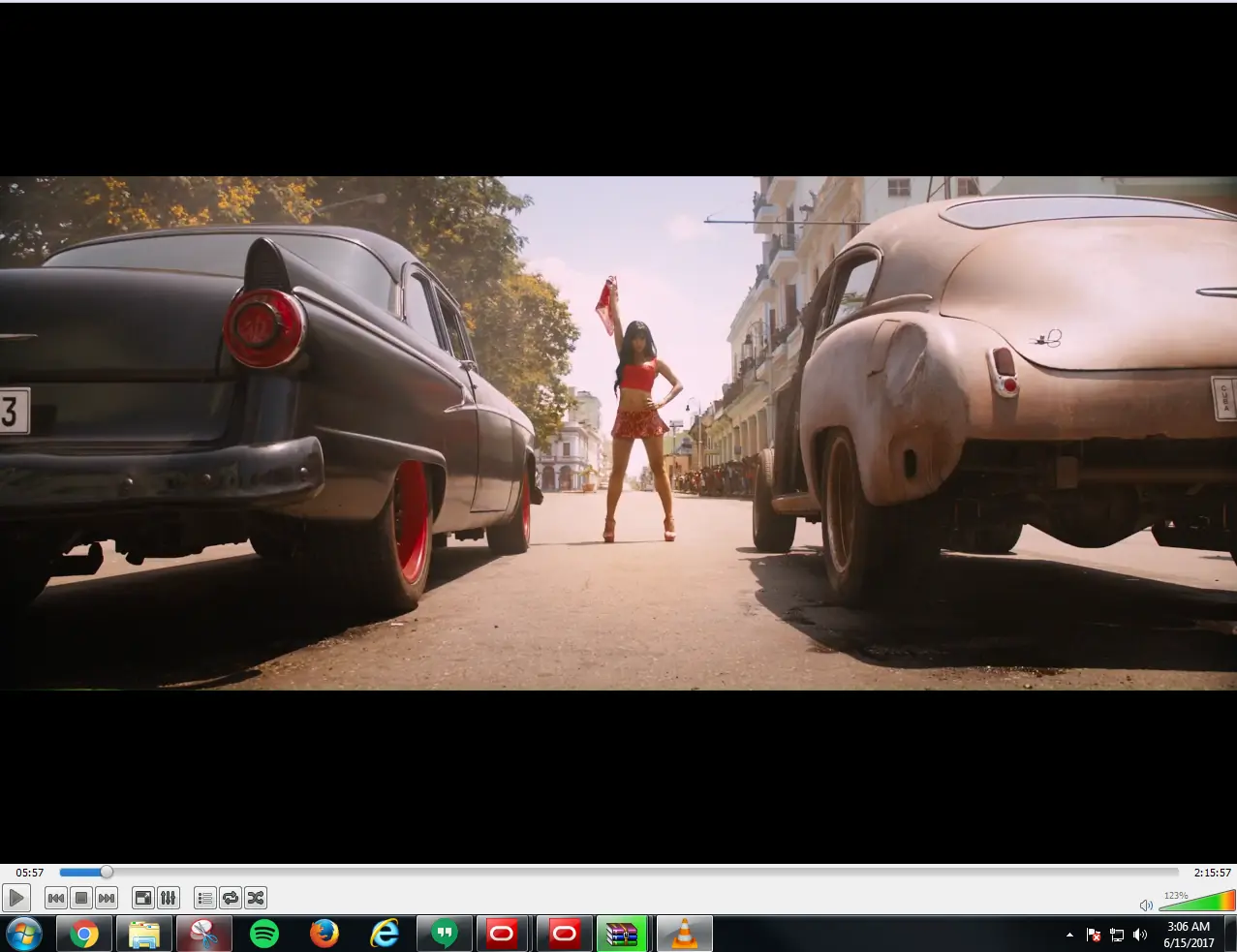Screen dimensions: 1237x952
Task: Stop playback with the square Stop button
Action: (x=81, y=898)
